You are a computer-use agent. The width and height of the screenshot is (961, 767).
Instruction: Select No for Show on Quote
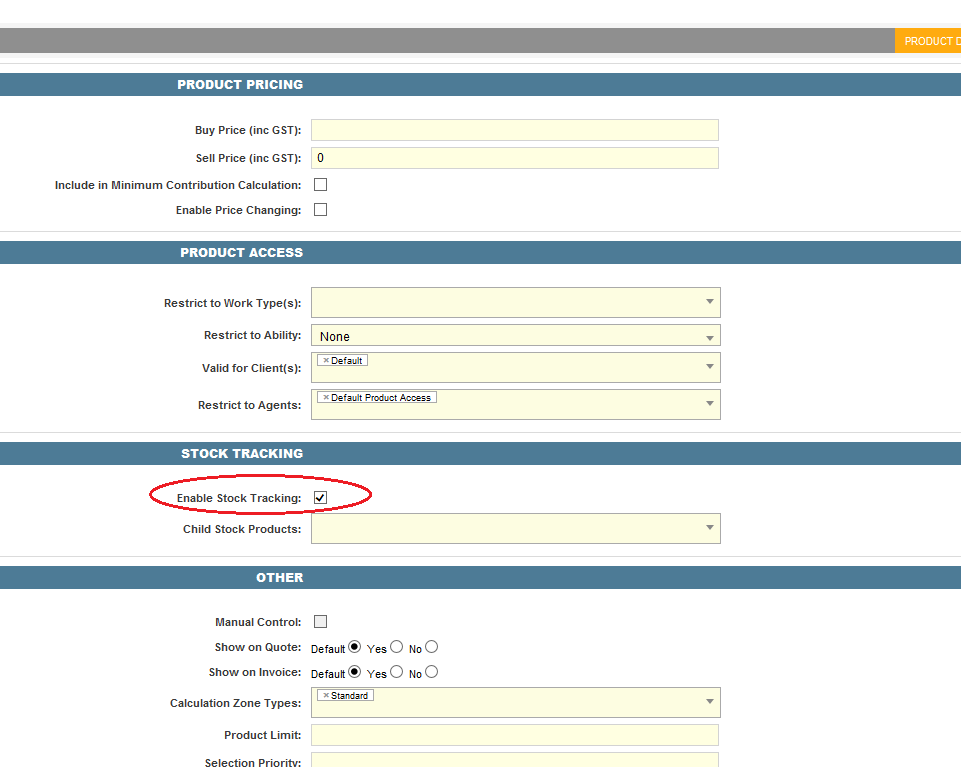pos(432,647)
